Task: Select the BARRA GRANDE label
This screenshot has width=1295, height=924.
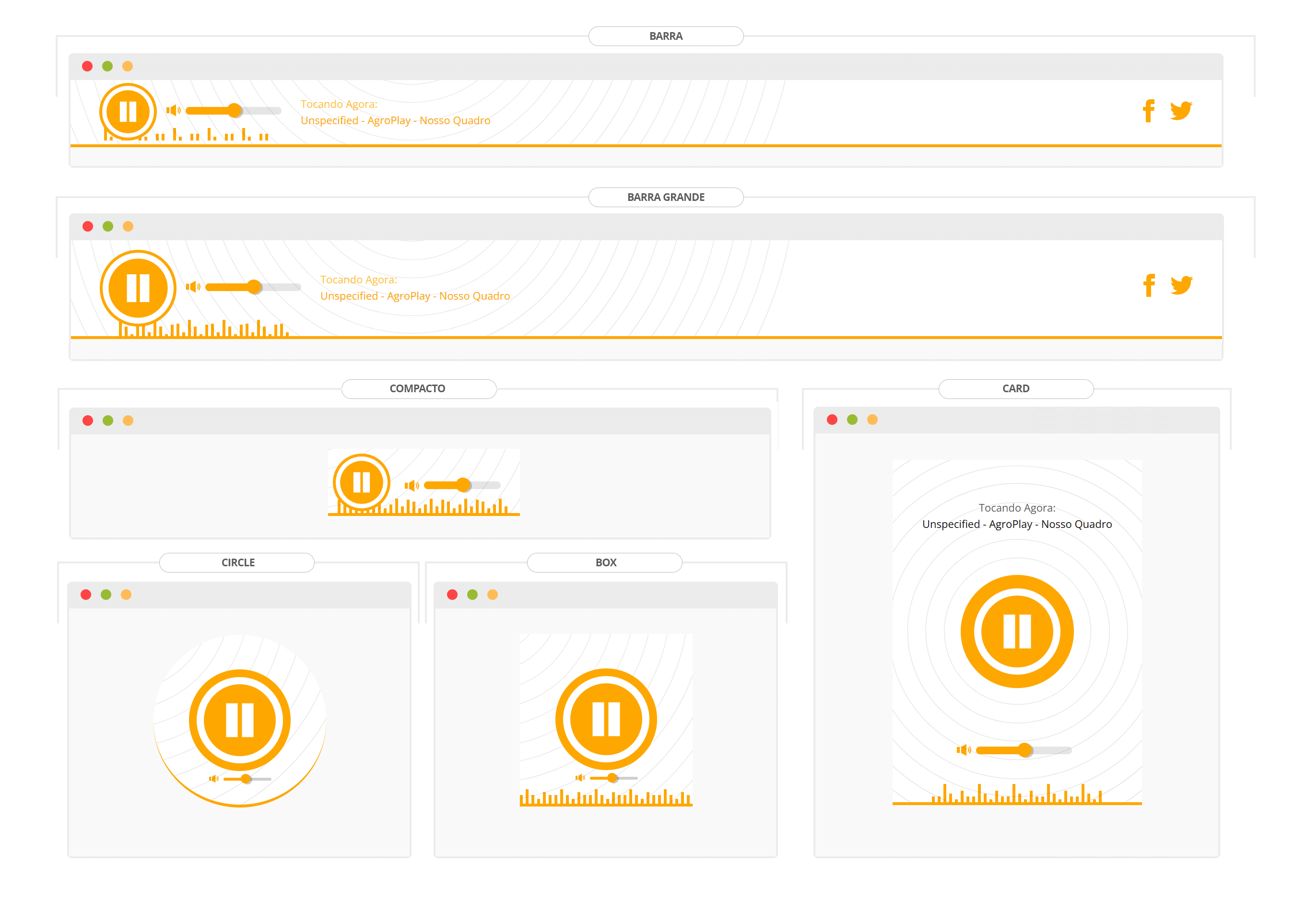Action: 666,198
